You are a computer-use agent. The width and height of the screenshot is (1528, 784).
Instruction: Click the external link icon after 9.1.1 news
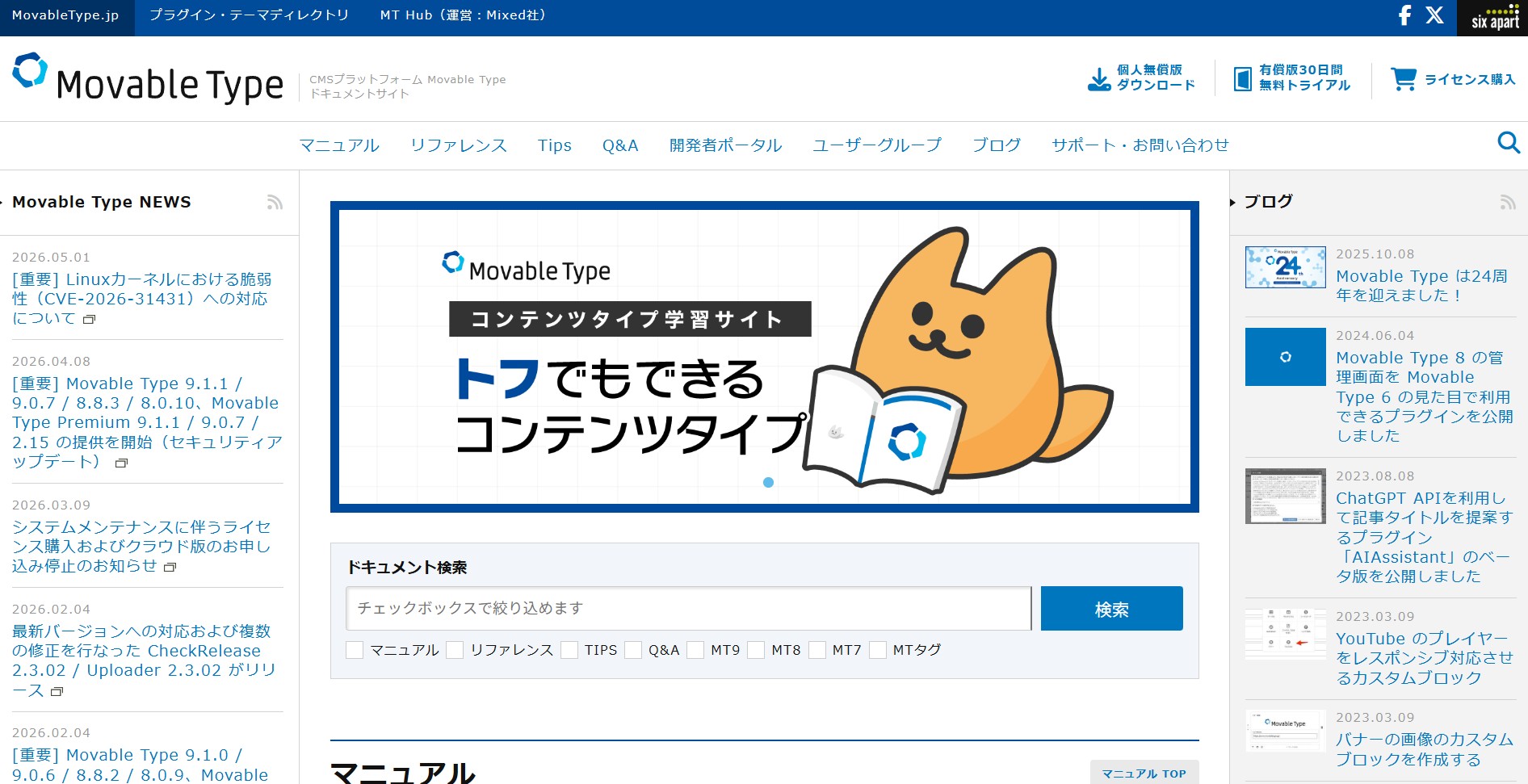pyautogui.click(x=121, y=463)
